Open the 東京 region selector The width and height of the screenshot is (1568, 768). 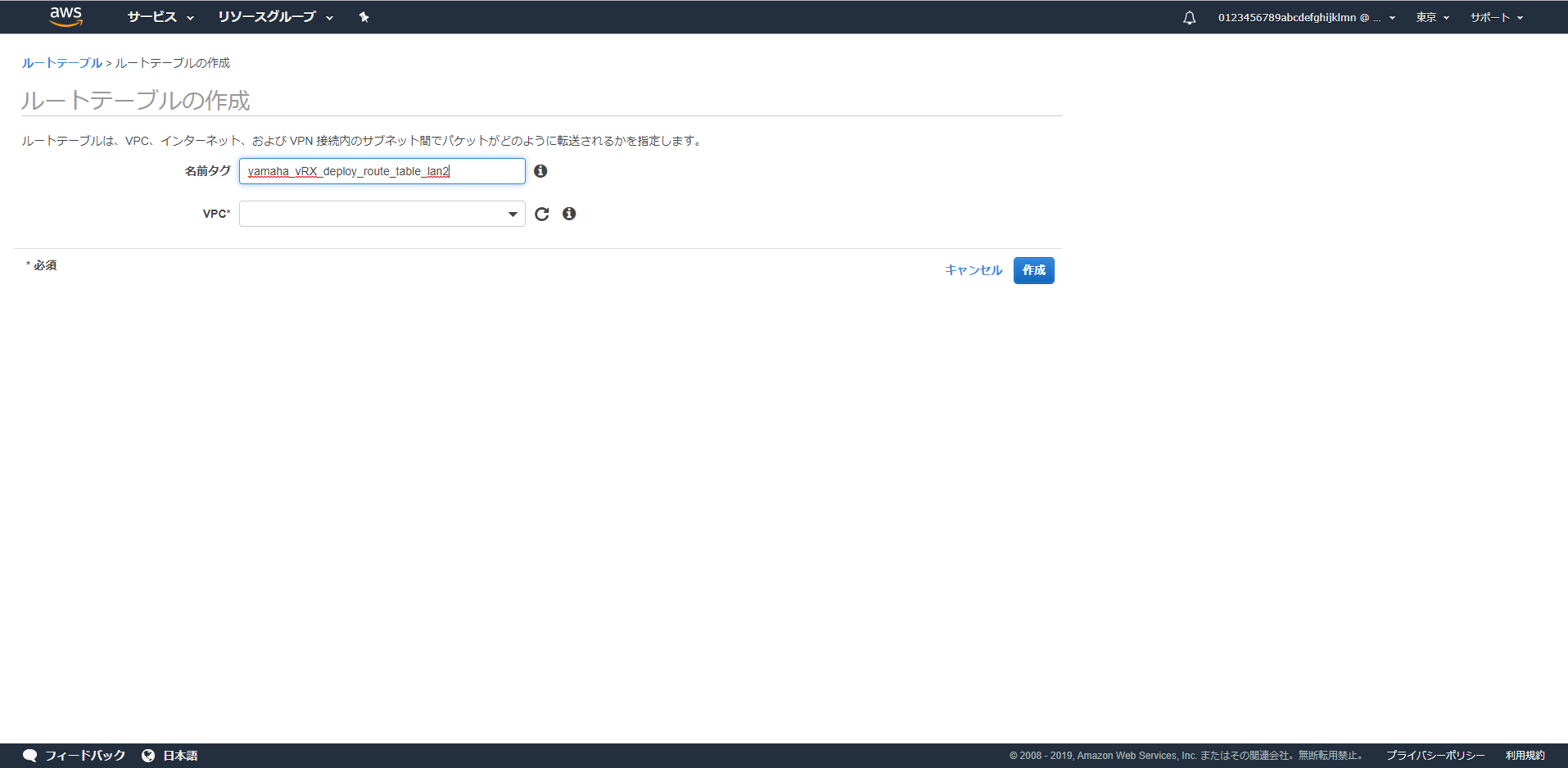pos(1432,17)
